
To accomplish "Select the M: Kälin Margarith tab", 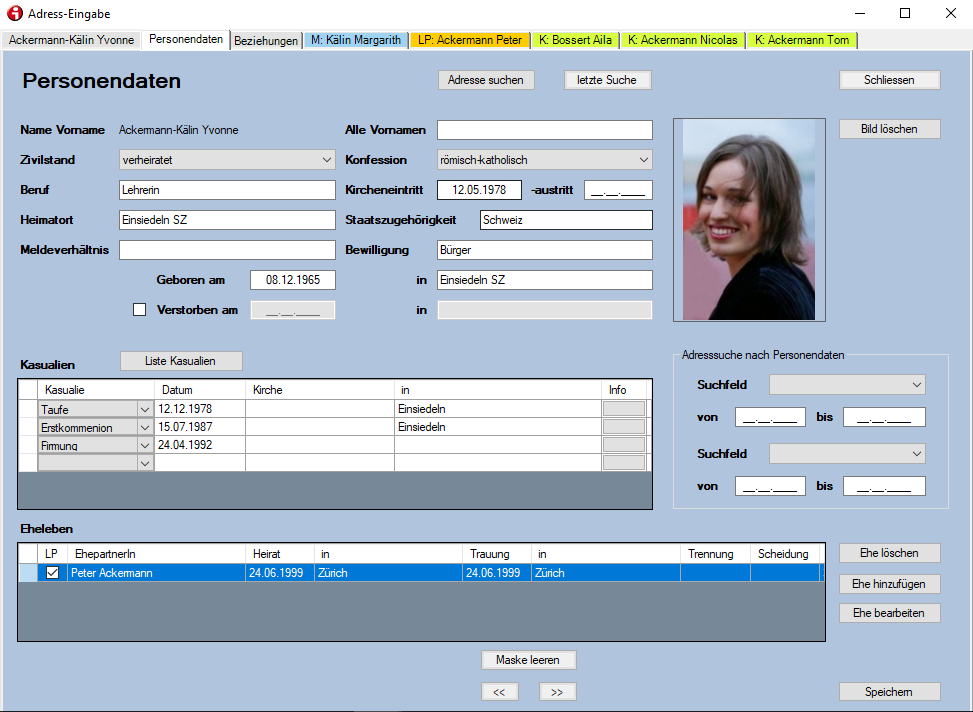I will tap(355, 41).
